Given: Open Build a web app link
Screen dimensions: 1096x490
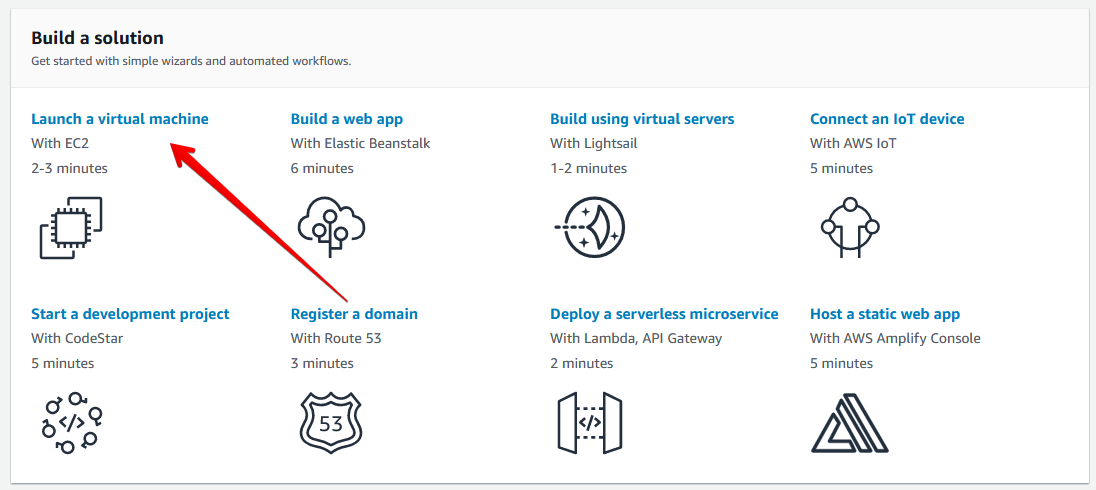Looking at the screenshot, I should 347,119.
